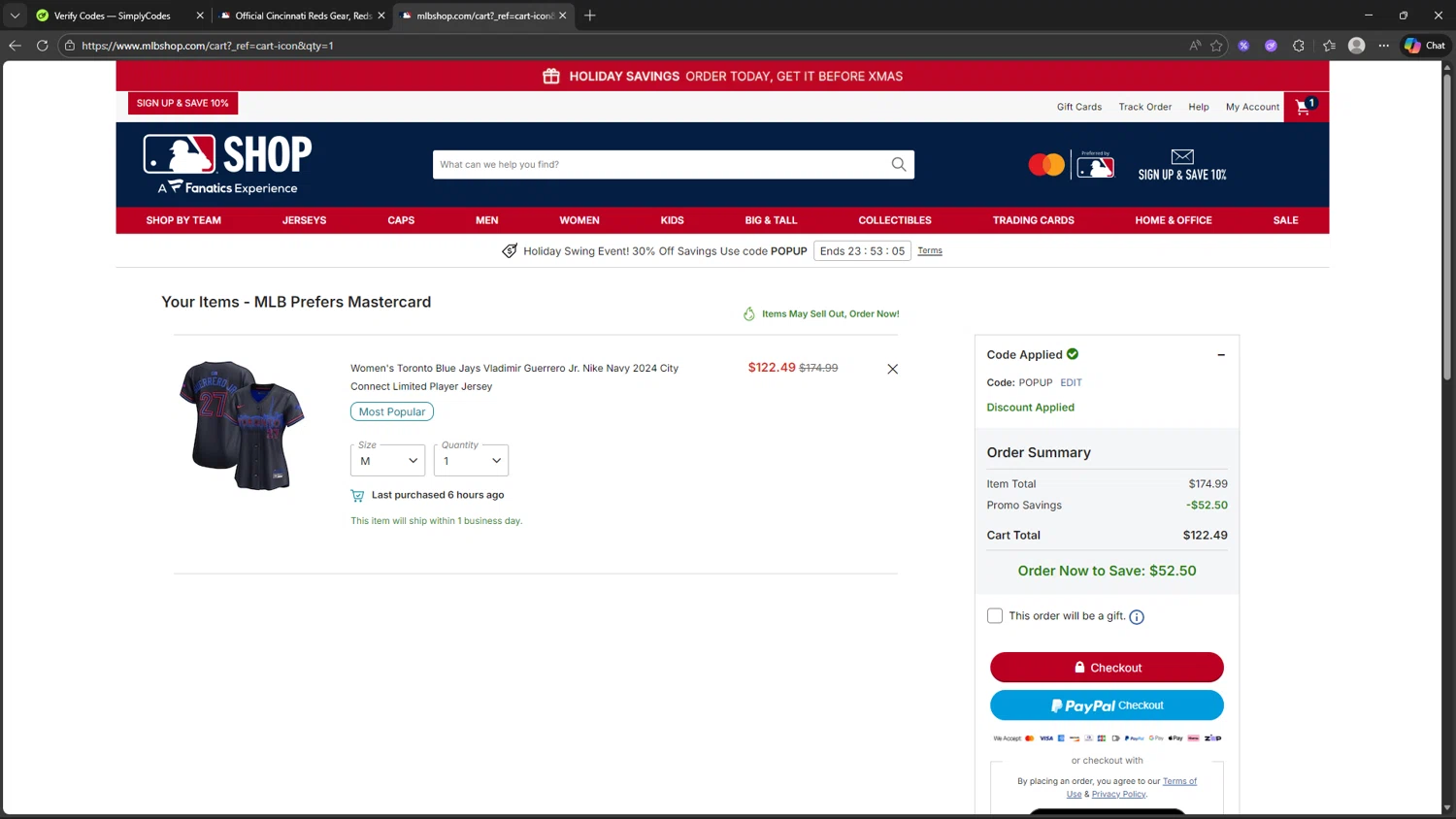View site information lock icon
Screen dimensions: 1456x819
(70, 46)
